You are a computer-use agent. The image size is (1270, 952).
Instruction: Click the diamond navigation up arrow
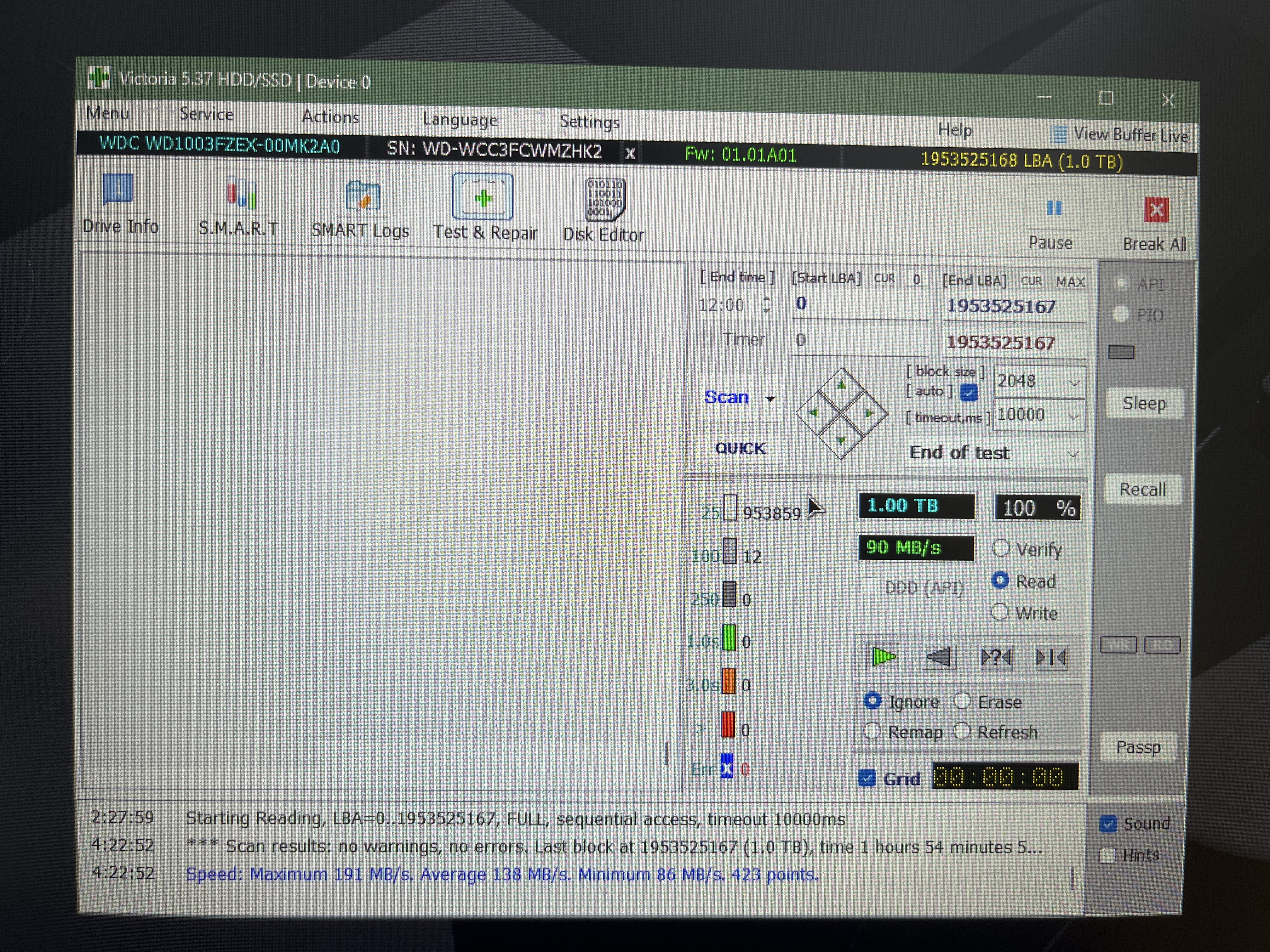point(841,386)
